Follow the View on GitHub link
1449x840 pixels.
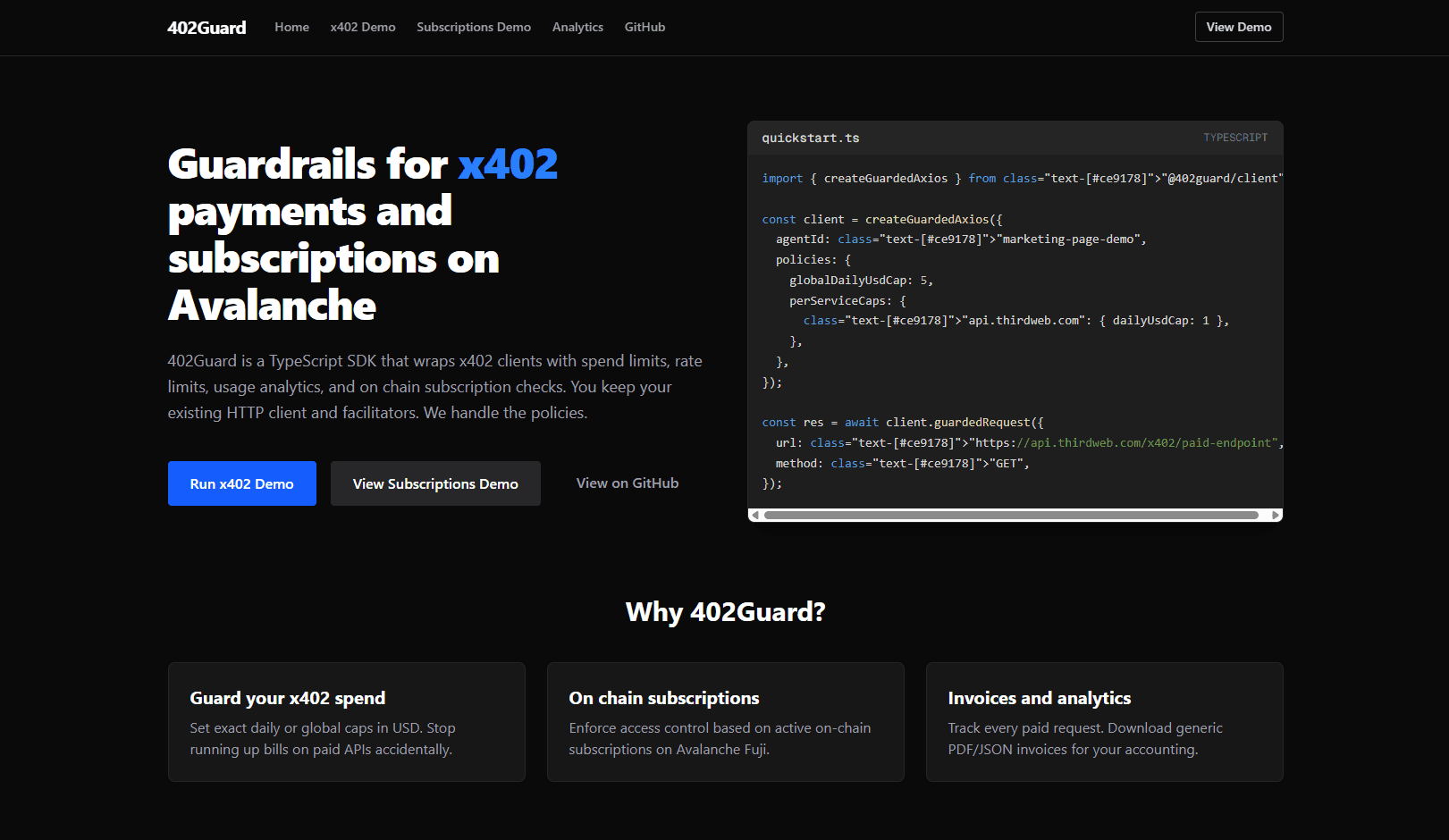628,483
